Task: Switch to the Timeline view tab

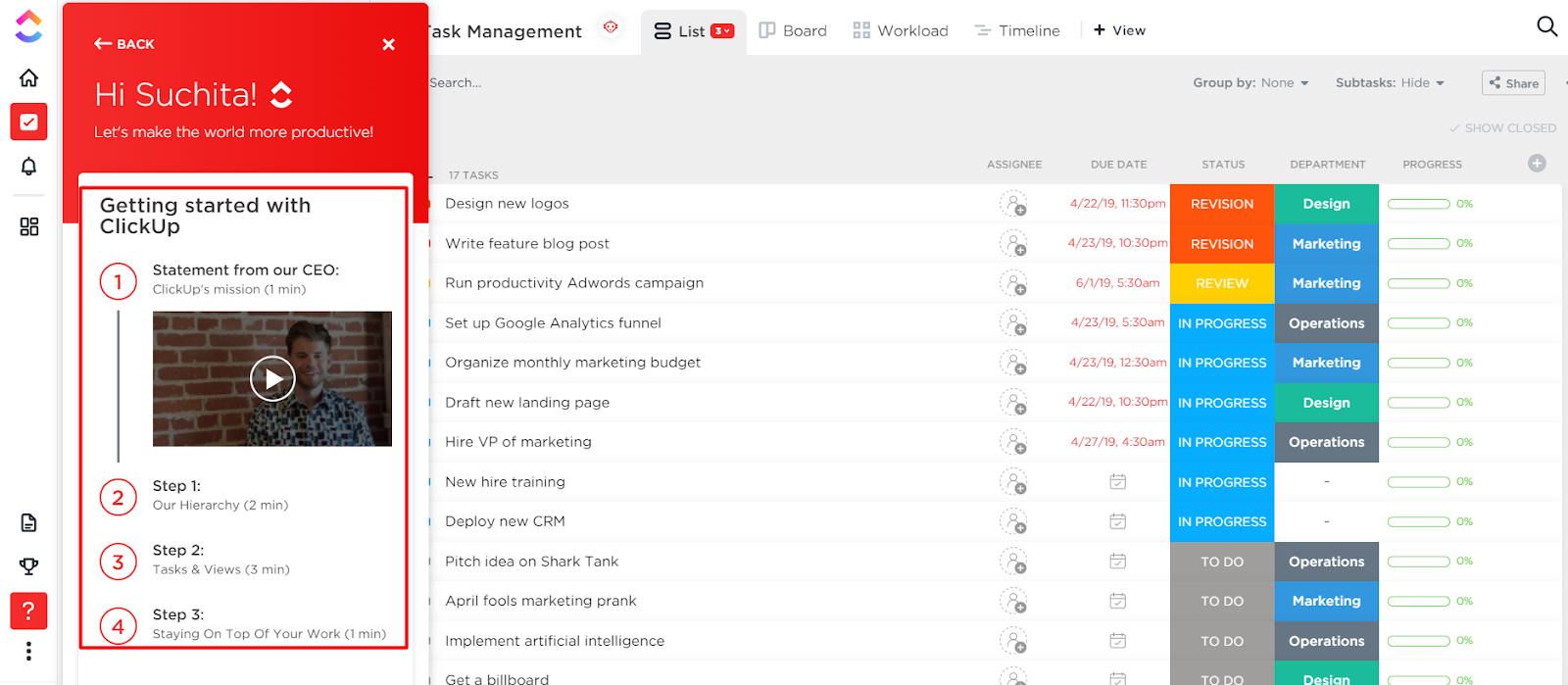Action: [1017, 30]
